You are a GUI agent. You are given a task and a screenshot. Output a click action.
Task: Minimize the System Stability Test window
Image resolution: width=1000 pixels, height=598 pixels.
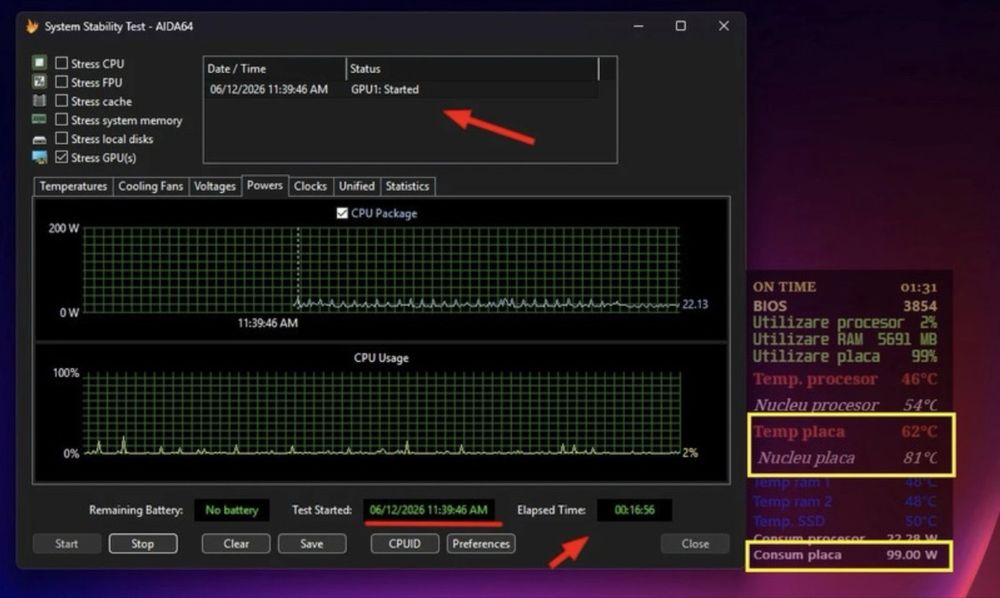tap(638, 26)
